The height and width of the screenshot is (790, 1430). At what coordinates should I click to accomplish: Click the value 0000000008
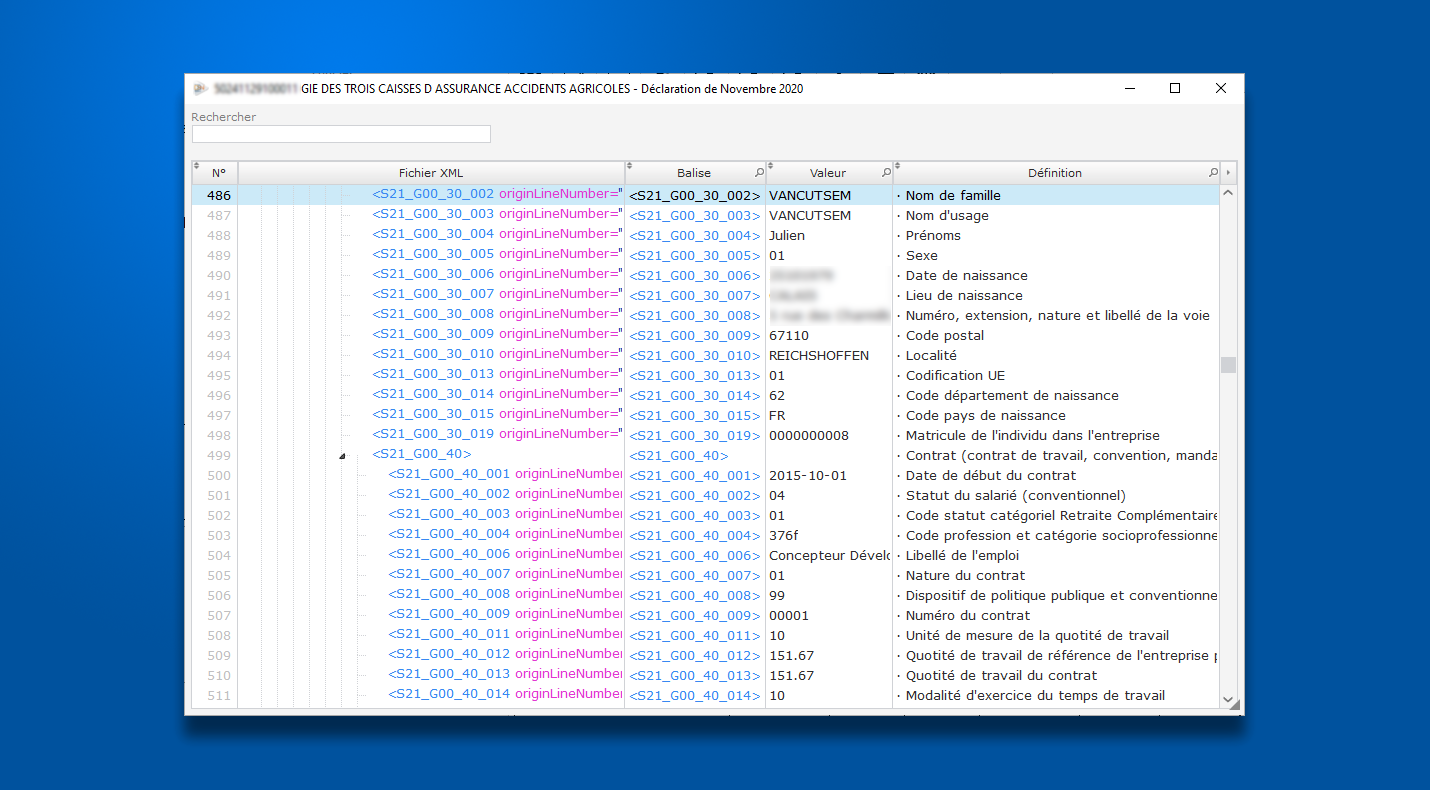[x=809, y=436]
